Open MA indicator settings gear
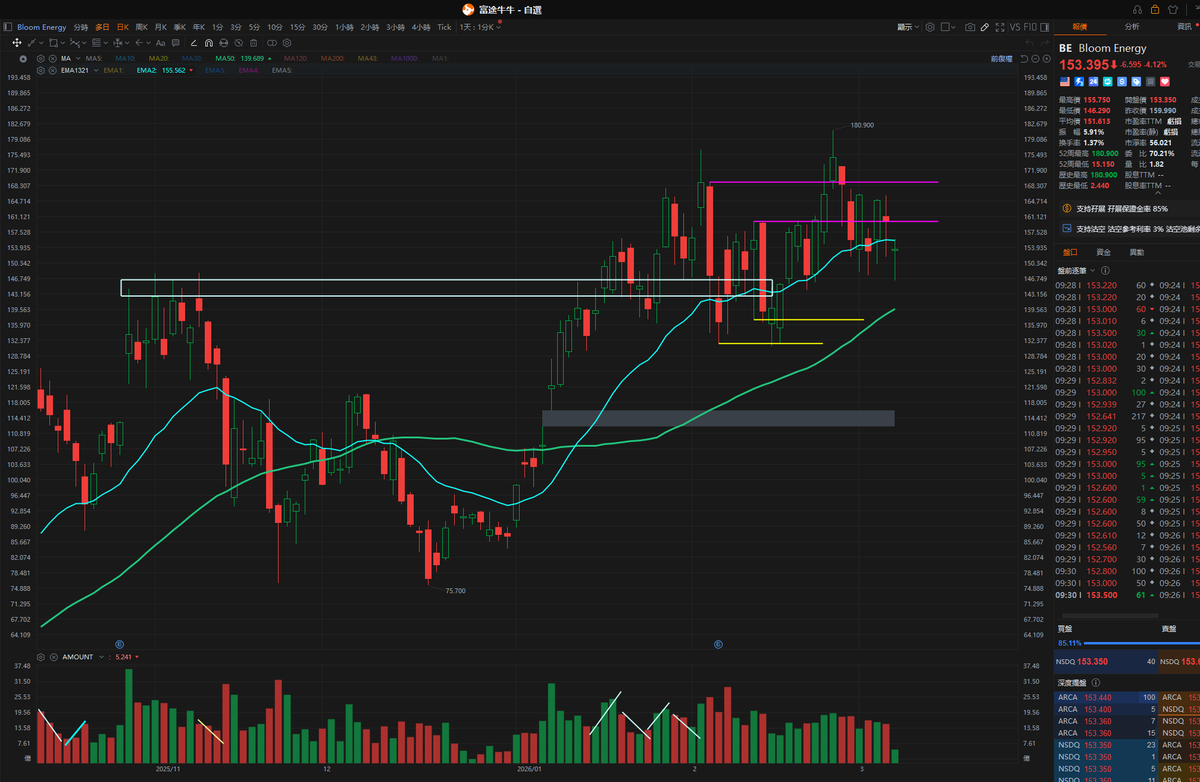The height and width of the screenshot is (782, 1200). (40, 59)
